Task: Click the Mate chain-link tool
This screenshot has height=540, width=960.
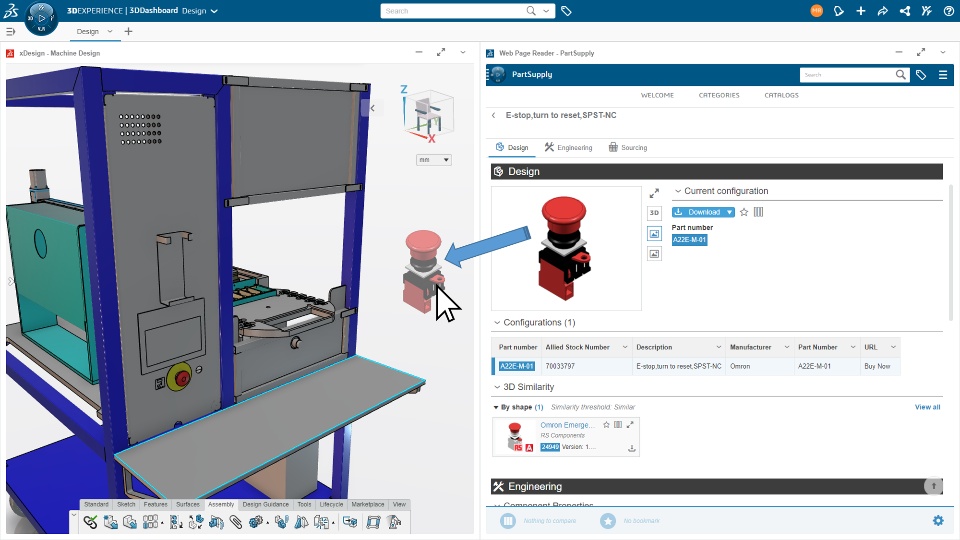Action: pos(91,522)
